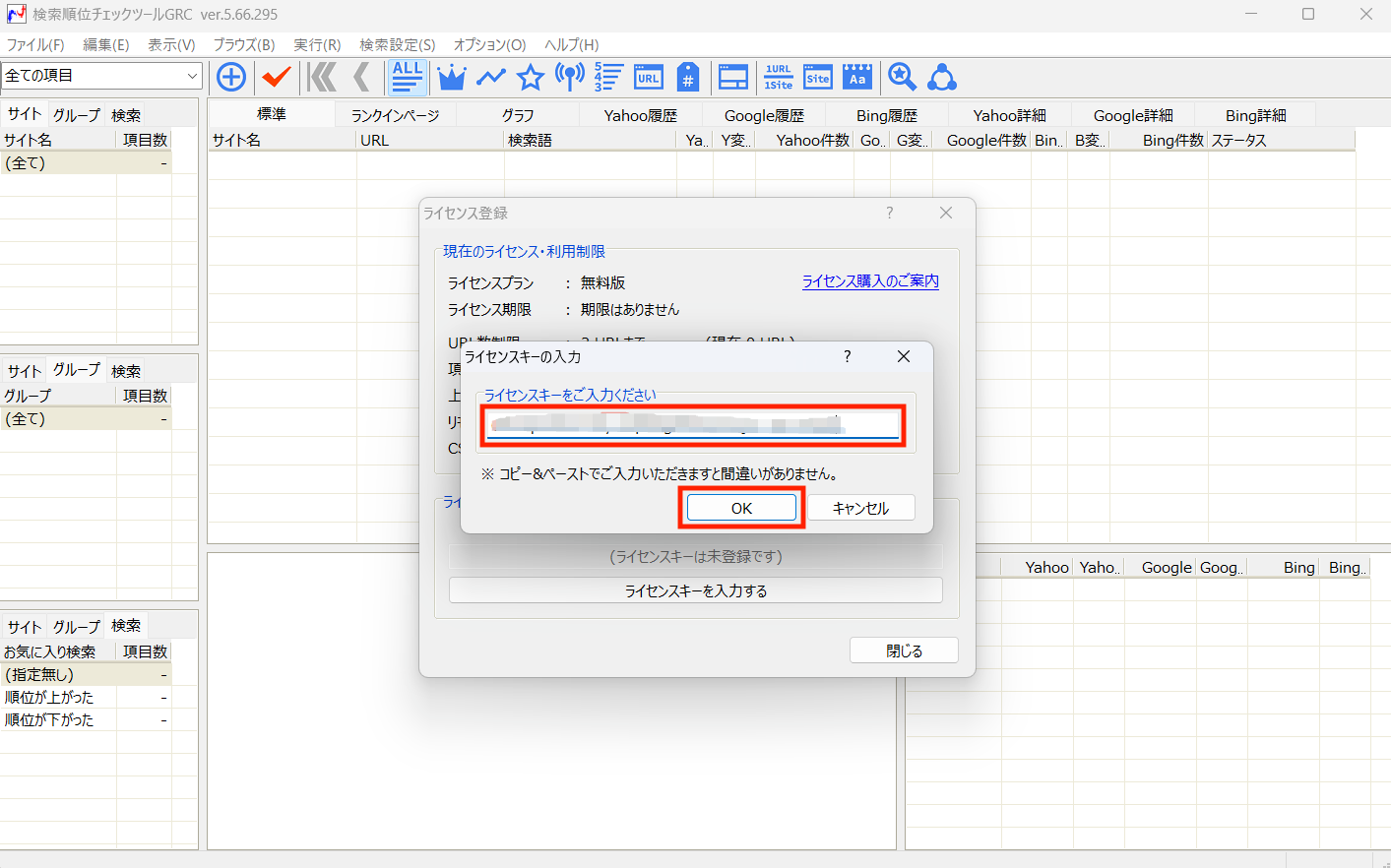The image size is (1391, 868).
Task: Switch to the Google履歴 tab
Action: tap(764, 115)
